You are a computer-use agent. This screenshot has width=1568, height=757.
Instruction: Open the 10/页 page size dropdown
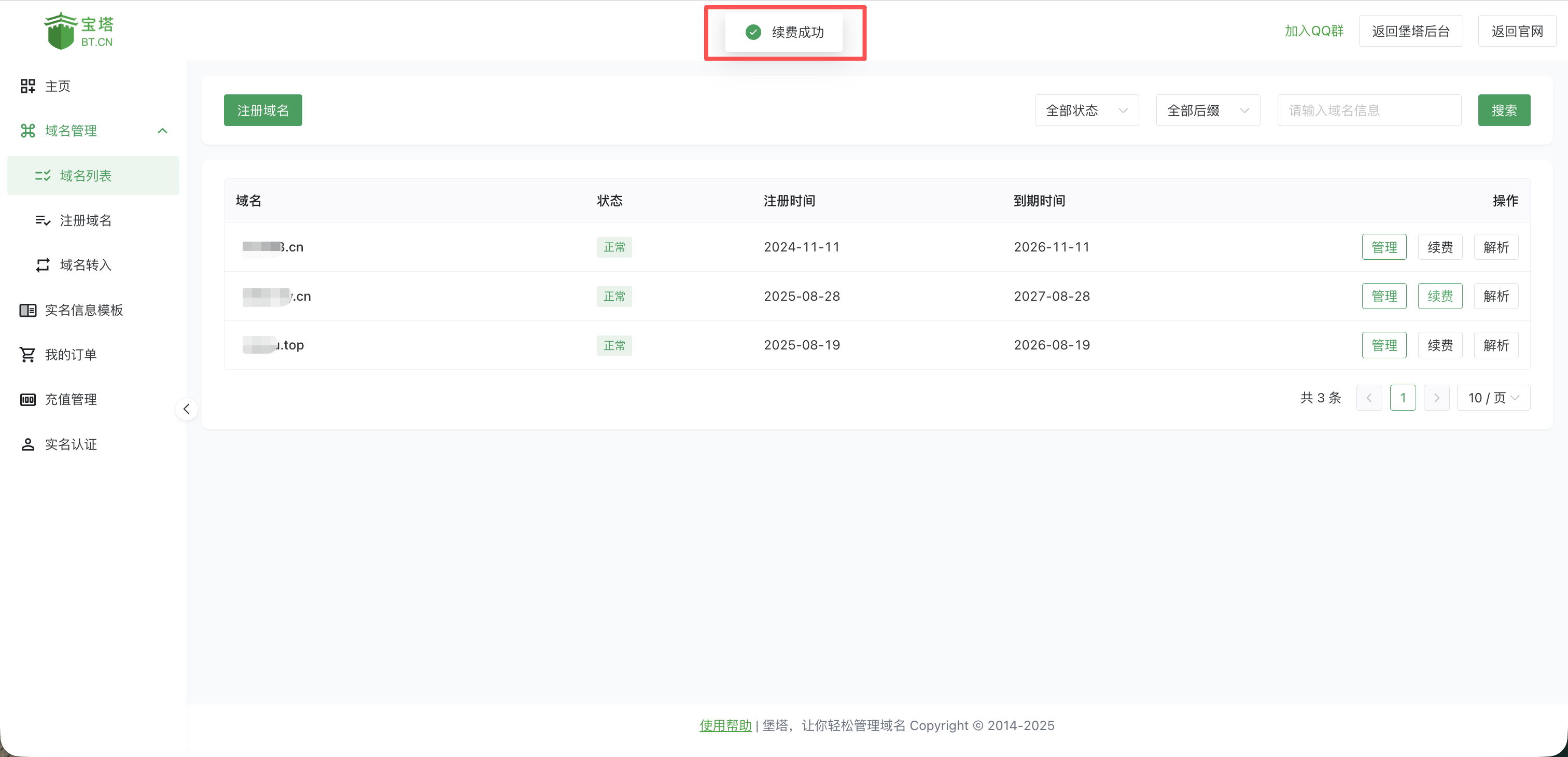[1492, 397]
